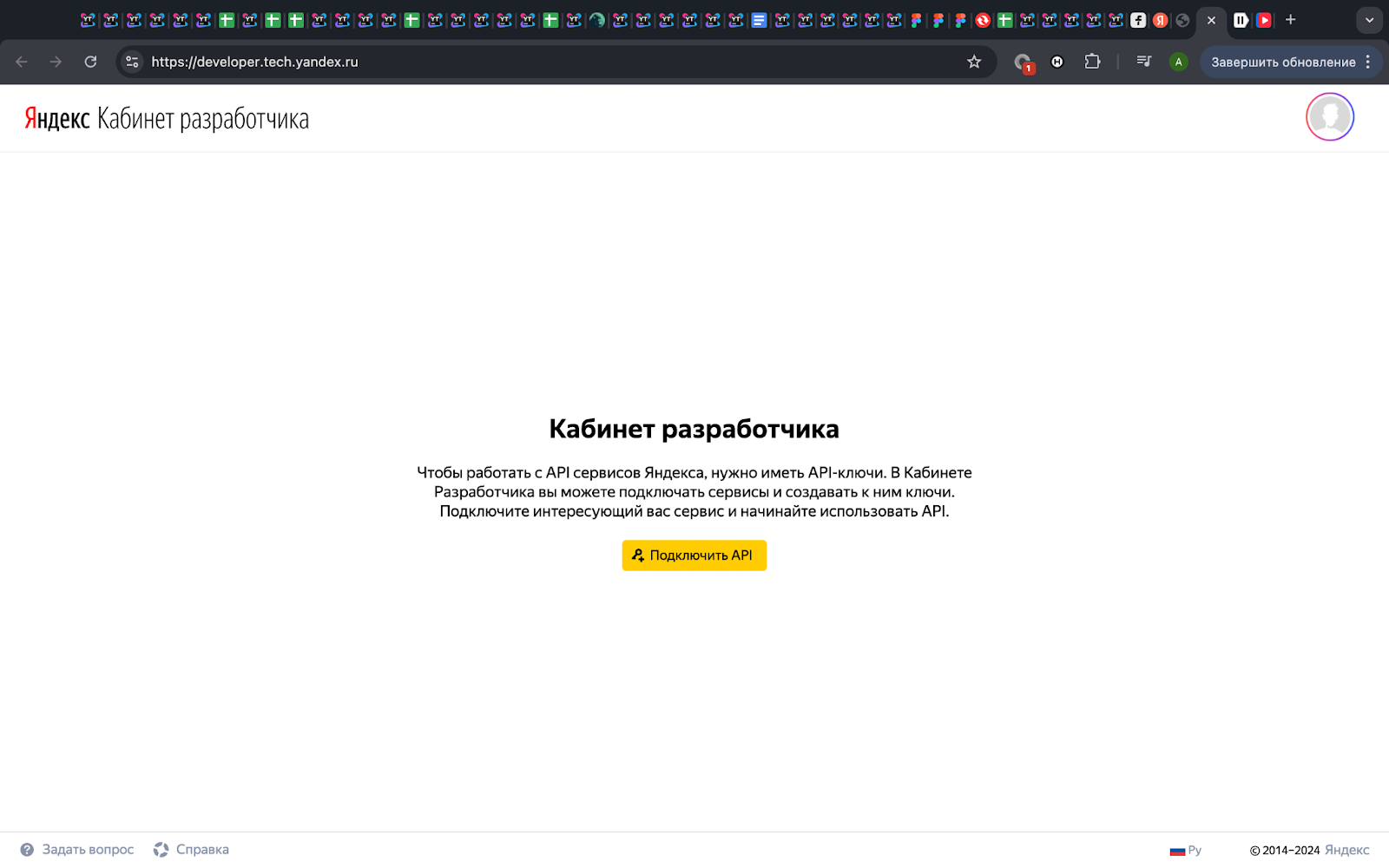This screenshot has height=868, width=1389.
Task: Open the round H extension icon
Action: (1057, 62)
